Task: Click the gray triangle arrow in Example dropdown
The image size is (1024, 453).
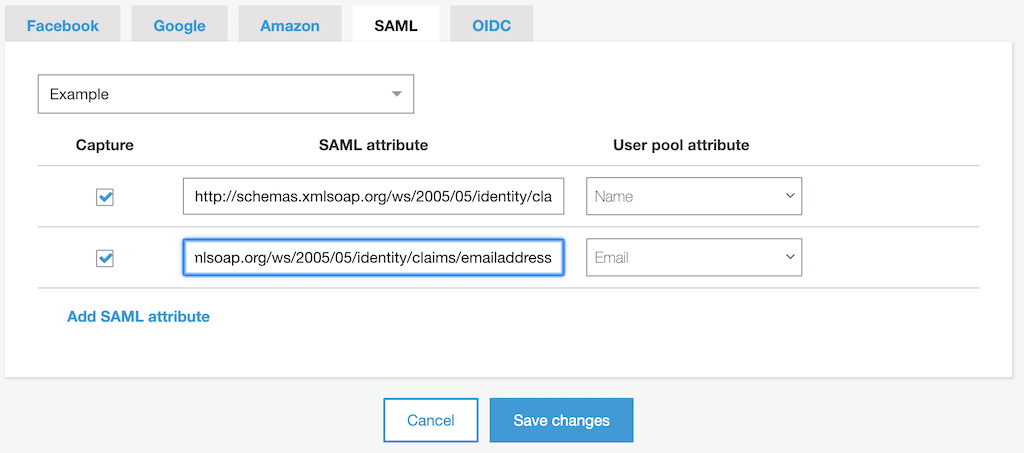Action: click(396, 94)
